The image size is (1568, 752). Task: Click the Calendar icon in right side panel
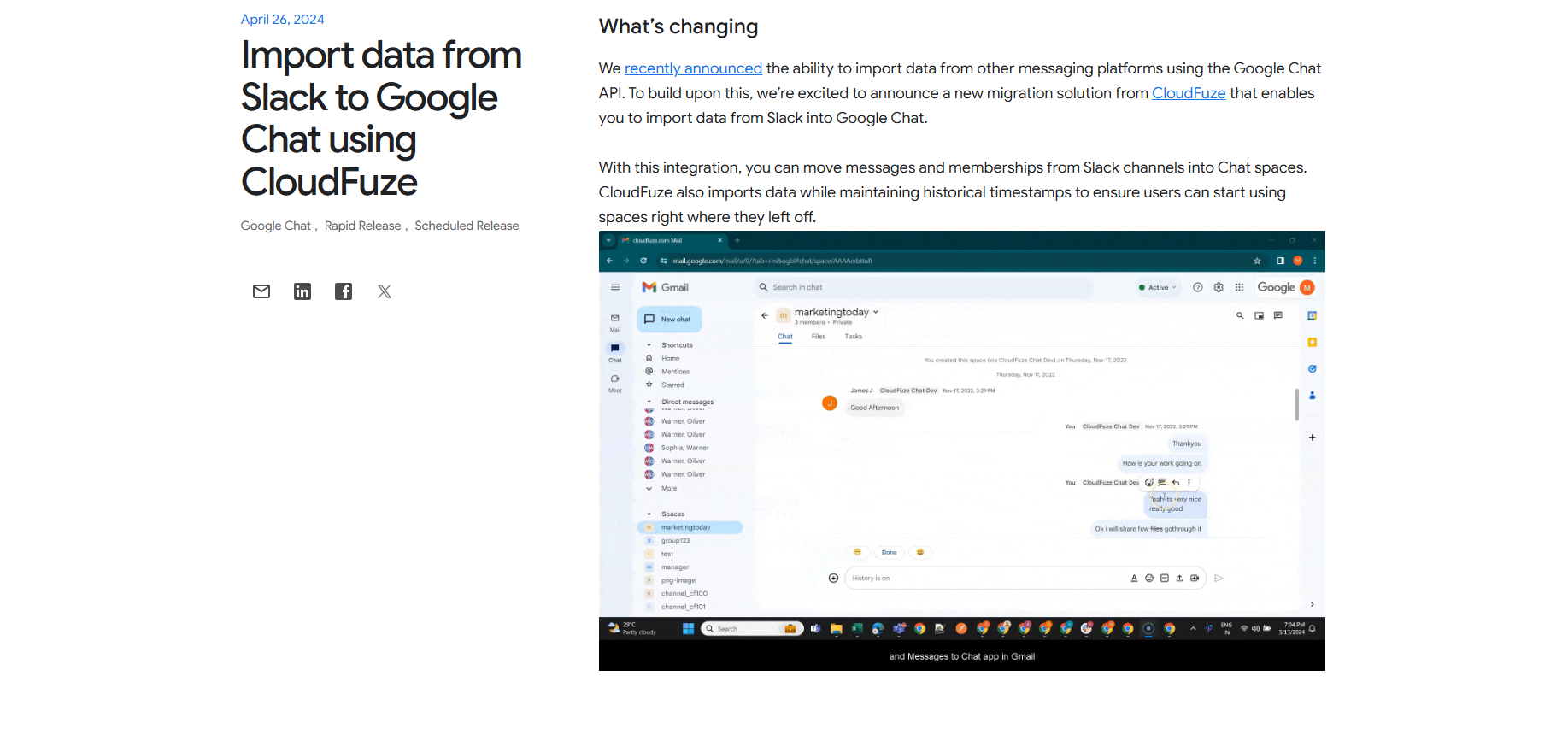(x=1312, y=316)
